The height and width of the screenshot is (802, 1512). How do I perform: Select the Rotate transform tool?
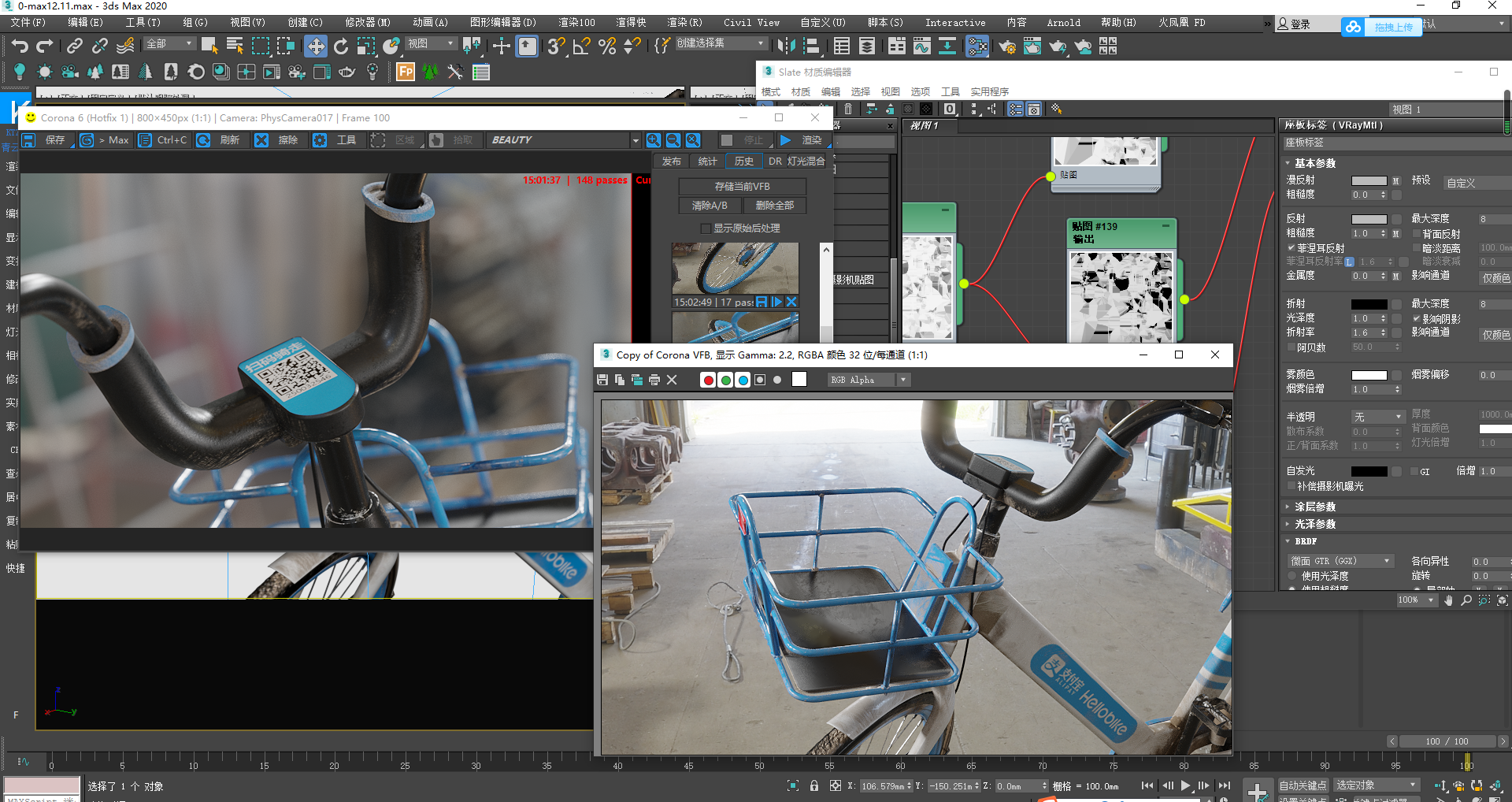[x=341, y=46]
